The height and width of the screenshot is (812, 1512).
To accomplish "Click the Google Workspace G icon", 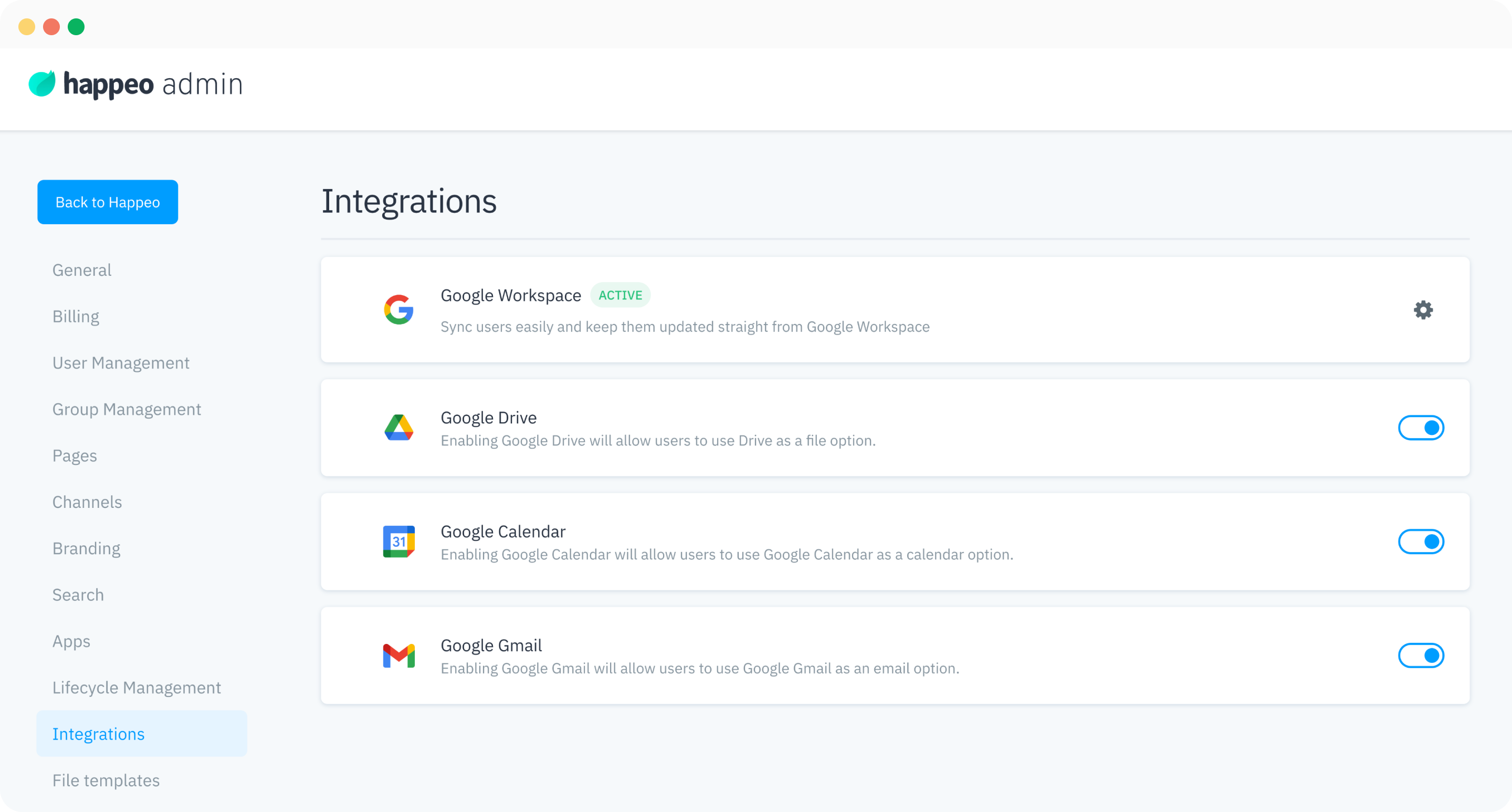I will tap(398, 309).
